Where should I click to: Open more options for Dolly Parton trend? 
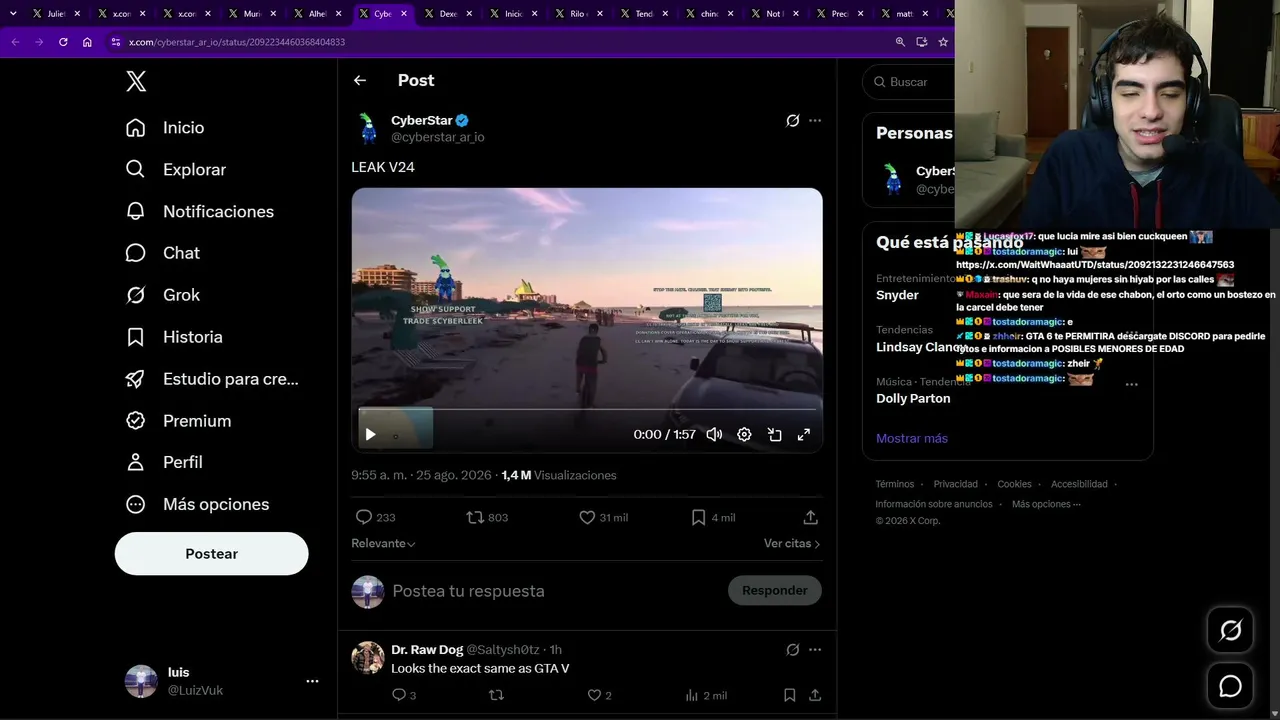click(1132, 384)
